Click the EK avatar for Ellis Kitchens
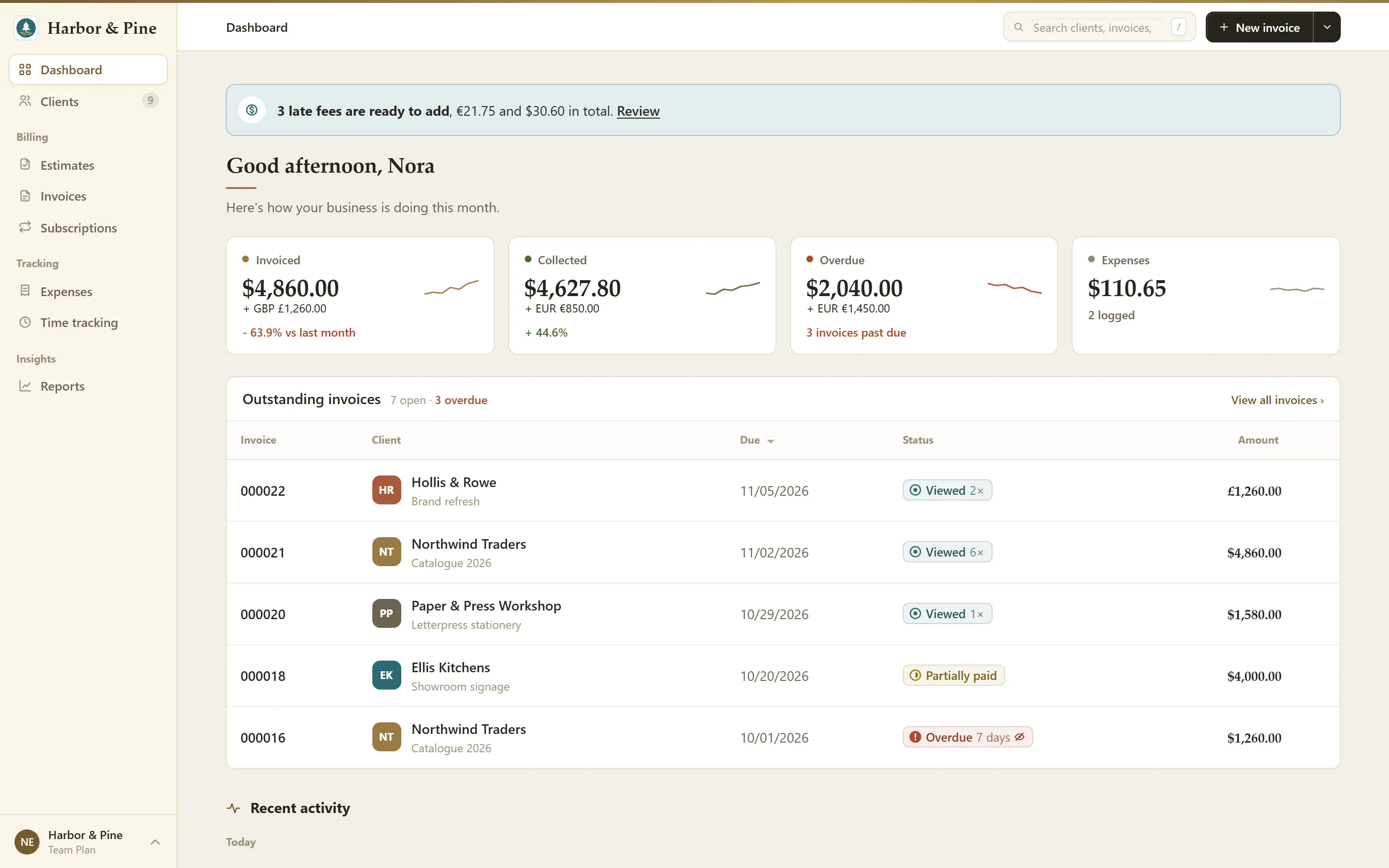Screen dimensions: 1389x868 [386, 675]
